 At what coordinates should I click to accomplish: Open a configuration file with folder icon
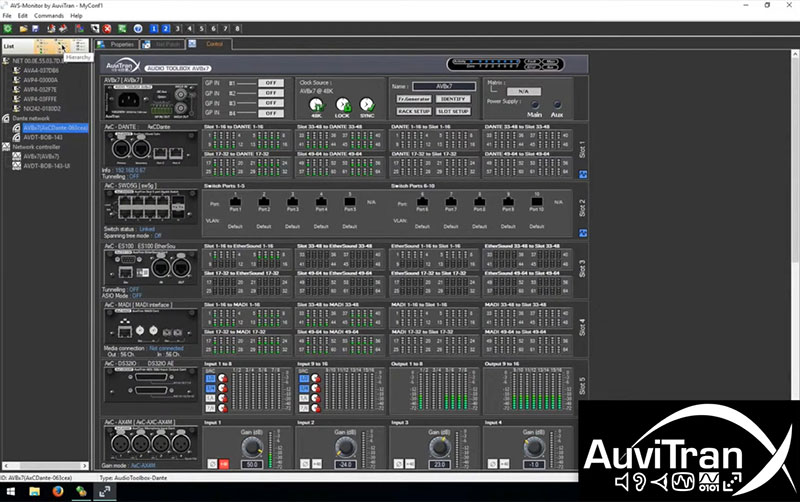tap(23, 29)
